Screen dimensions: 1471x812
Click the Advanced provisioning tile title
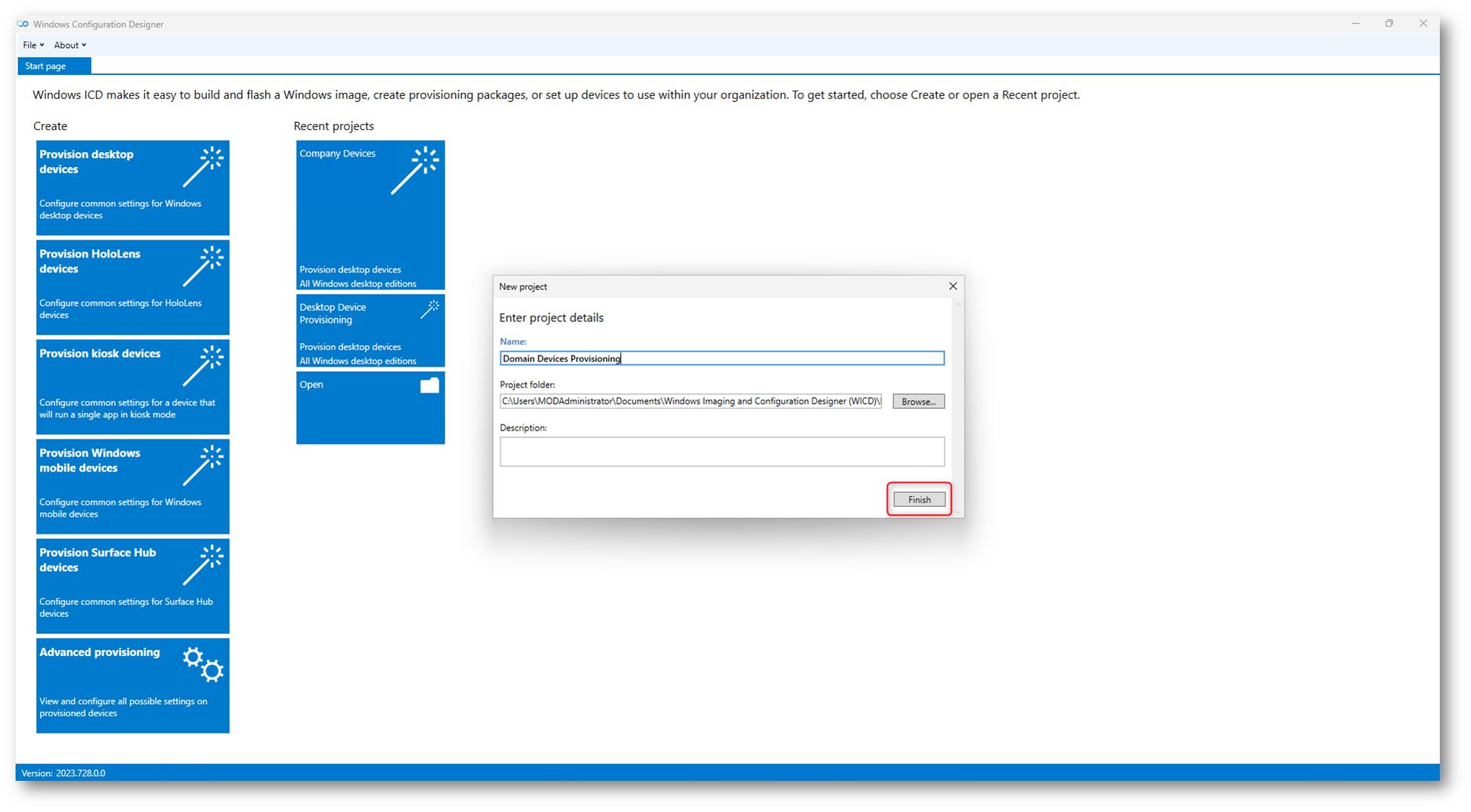click(x=100, y=652)
